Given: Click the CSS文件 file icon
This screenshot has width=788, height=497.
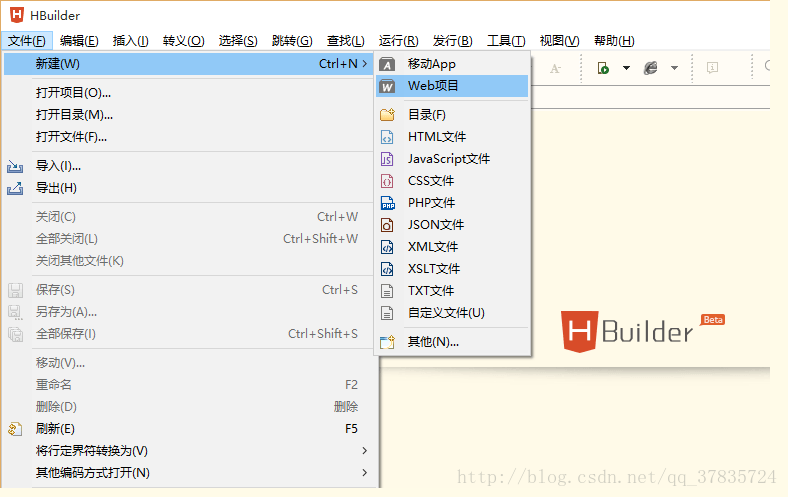Looking at the screenshot, I should (387, 181).
